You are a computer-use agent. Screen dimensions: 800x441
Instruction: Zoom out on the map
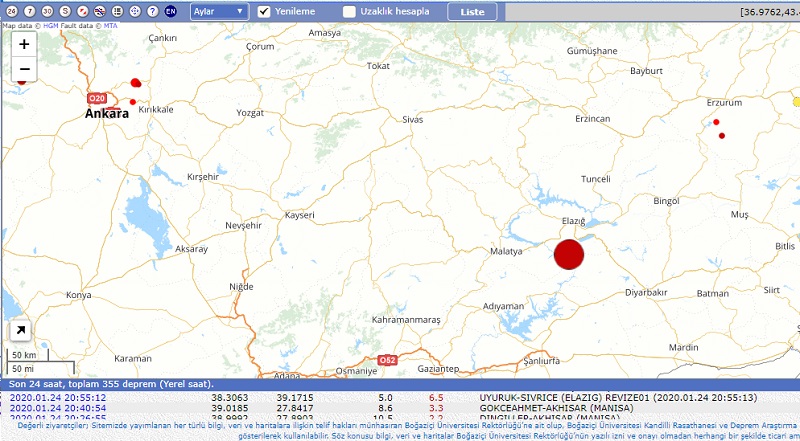(x=24, y=69)
